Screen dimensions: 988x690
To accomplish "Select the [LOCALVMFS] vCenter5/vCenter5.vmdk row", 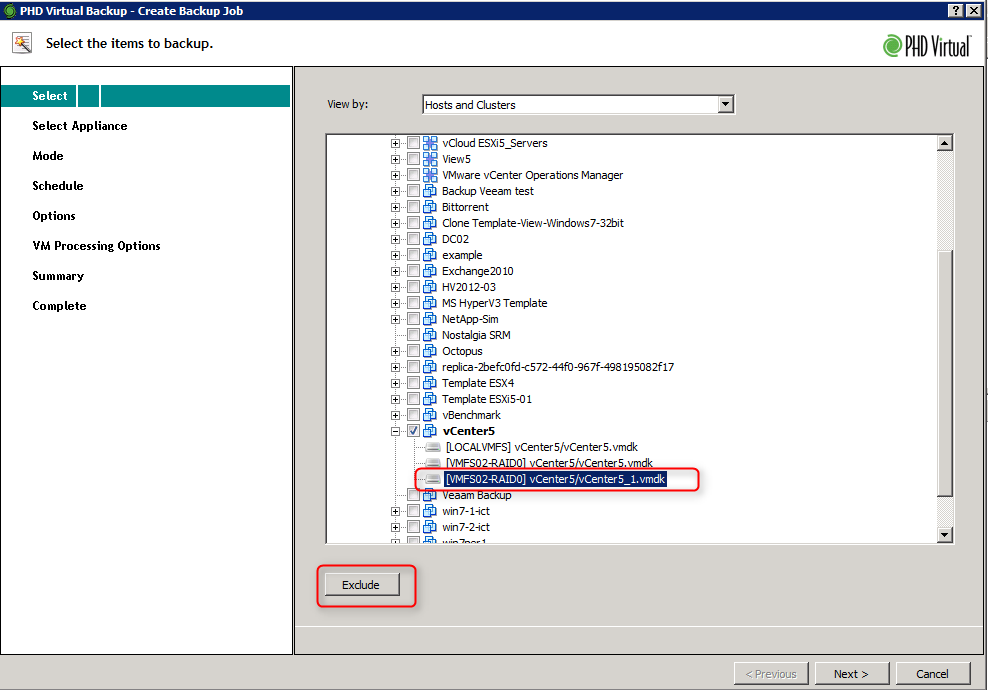I will click(x=541, y=447).
